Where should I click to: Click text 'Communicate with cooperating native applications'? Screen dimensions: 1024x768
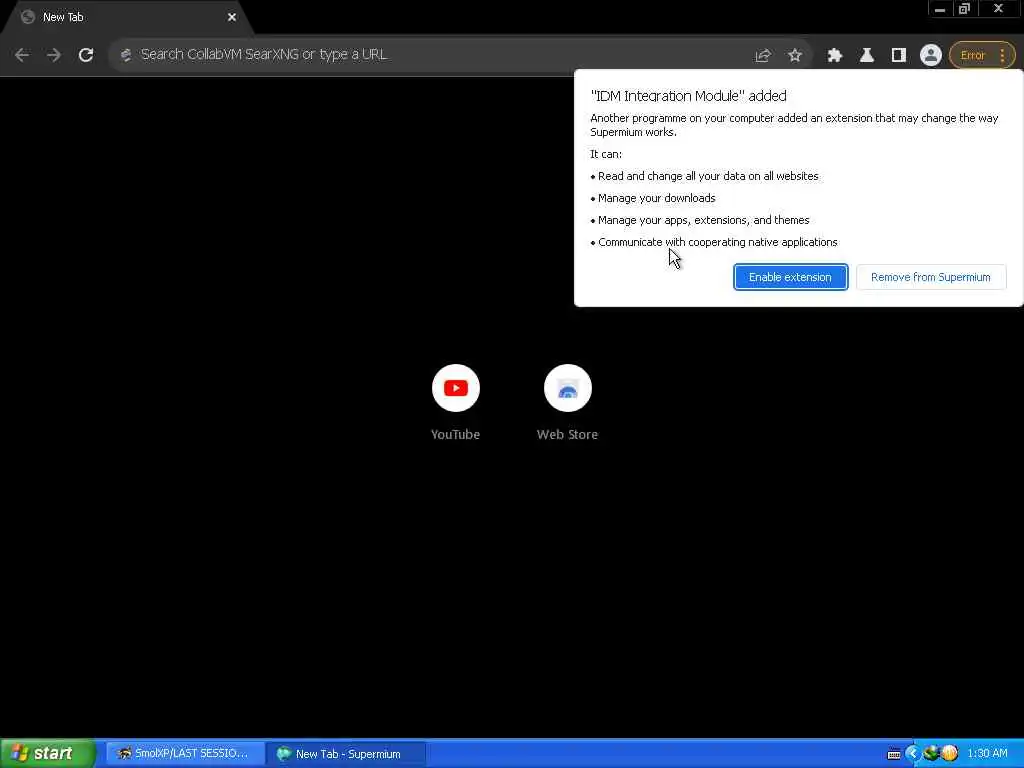[717, 242]
